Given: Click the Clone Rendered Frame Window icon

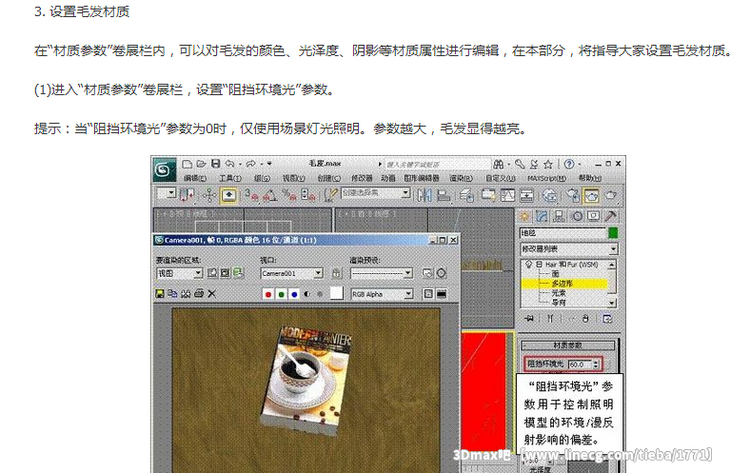Looking at the screenshot, I should 186,294.
